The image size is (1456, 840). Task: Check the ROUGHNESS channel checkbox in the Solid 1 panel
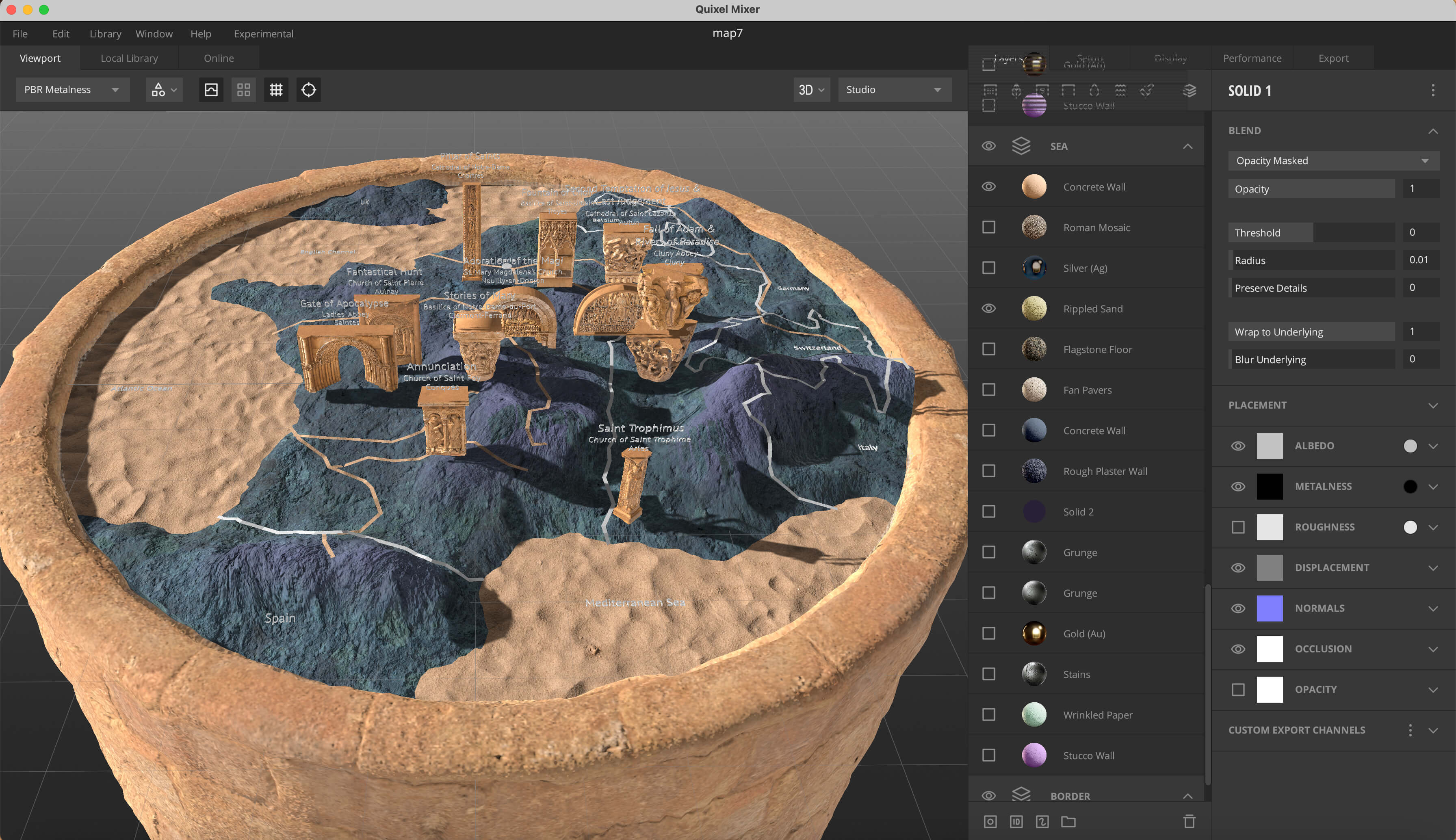(1239, 527)
